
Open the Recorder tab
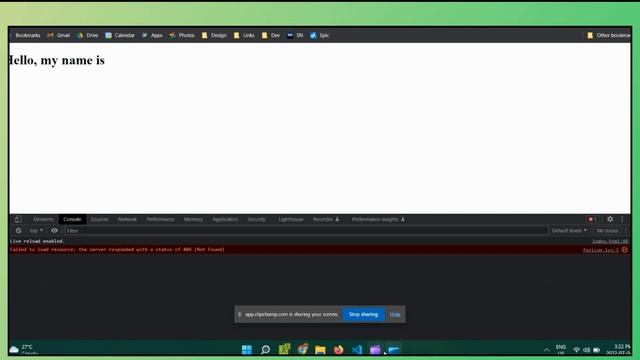[x=326, y=219]
